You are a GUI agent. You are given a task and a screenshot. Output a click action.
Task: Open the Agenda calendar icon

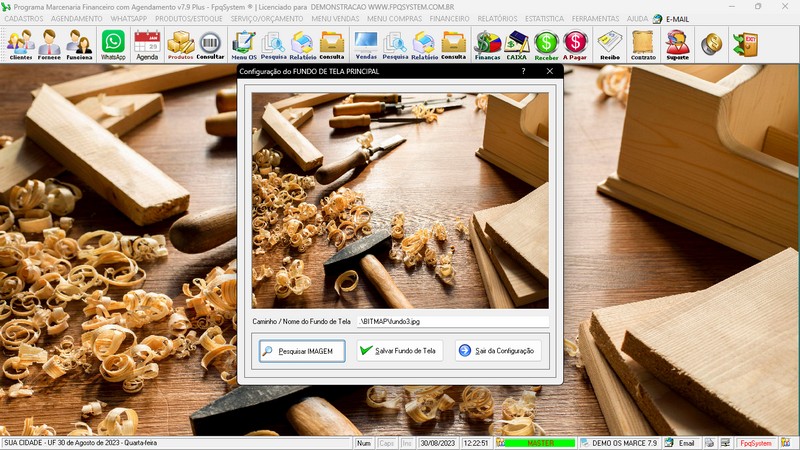click(x=147, y=44)
